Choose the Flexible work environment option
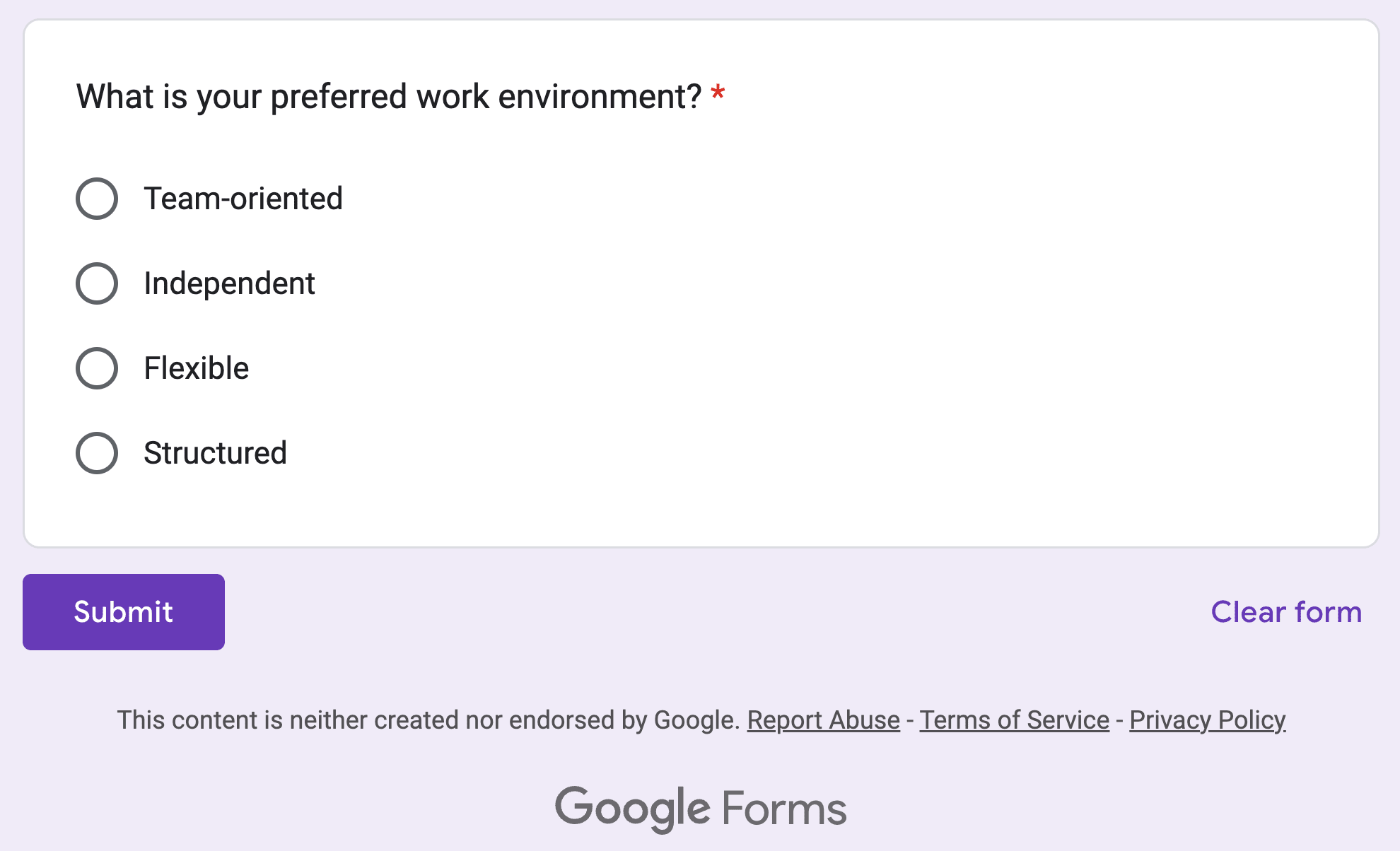Image resolution: width=1400 pixels, height=851 pixels. click(x=97, y=368)
